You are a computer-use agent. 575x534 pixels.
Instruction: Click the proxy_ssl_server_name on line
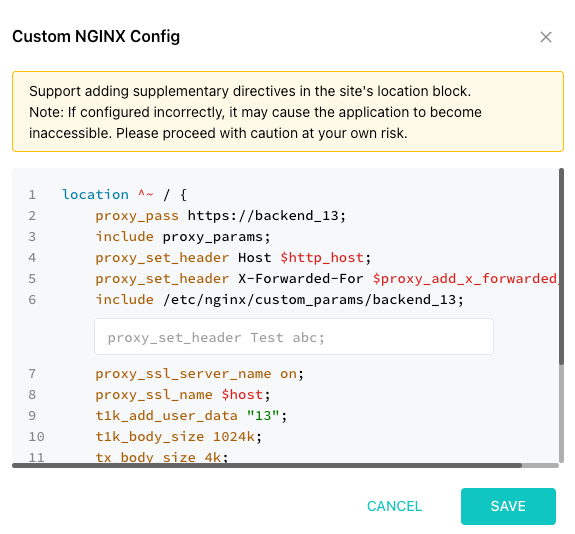click(x=199, y=374)
